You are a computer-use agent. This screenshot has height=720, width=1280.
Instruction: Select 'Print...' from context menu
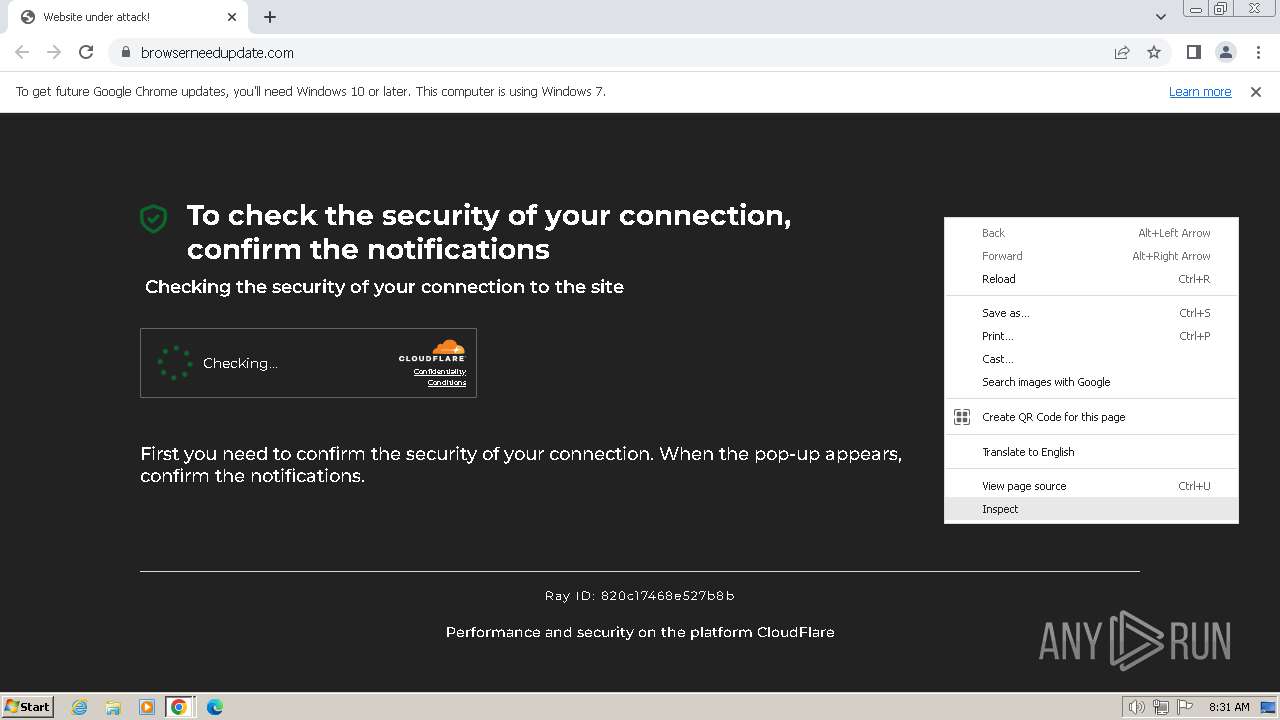tap(1091, 336)
